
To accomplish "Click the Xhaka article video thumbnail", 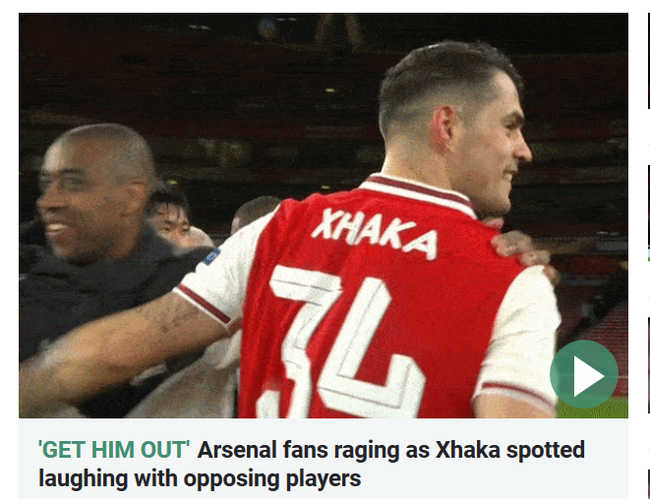I will coord(323,216).
